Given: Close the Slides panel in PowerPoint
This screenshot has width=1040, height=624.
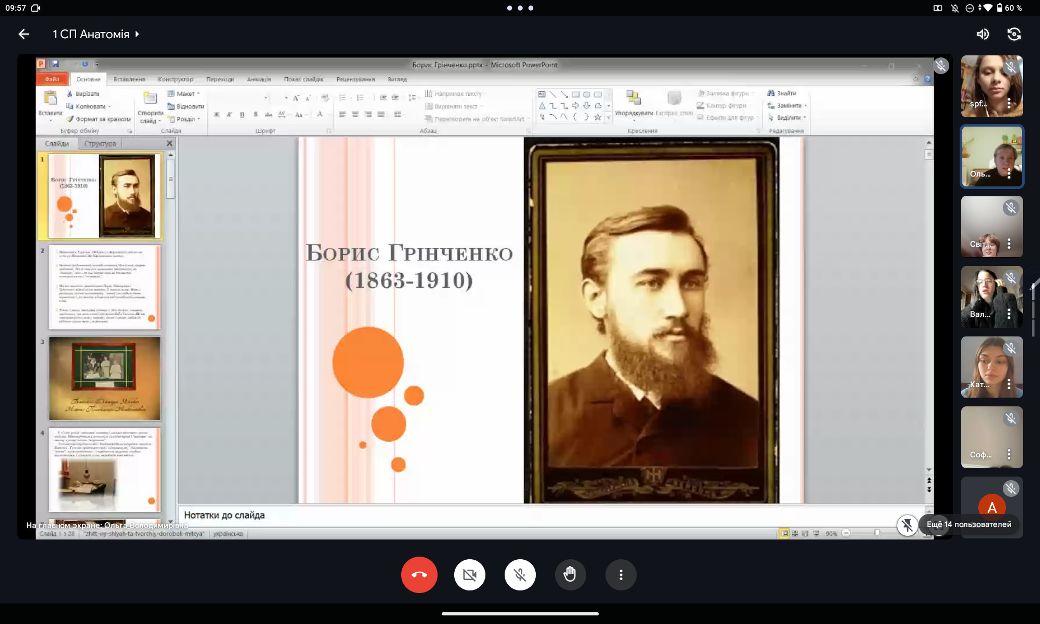Looking at the screenshot, I should click(169, 144).
